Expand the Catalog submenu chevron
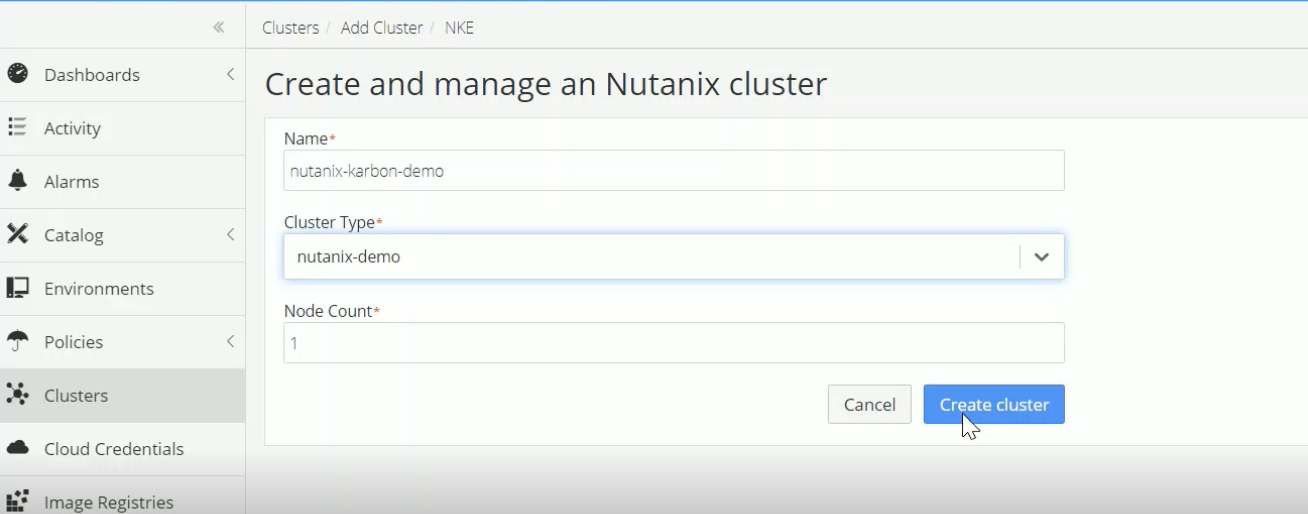1308x514 pixels. click(x=230, y=234)
